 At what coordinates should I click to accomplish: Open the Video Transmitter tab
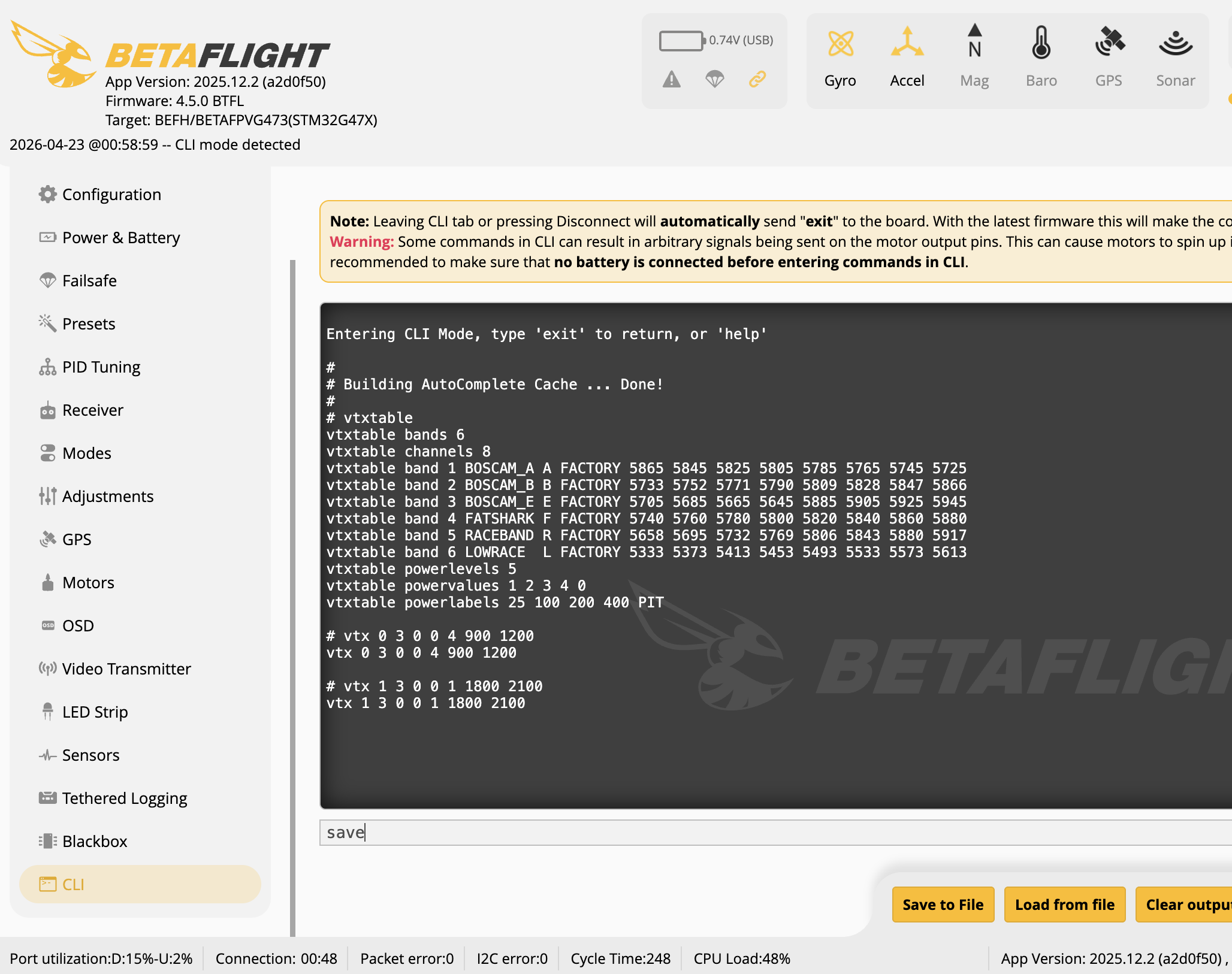[x=126, y=669]
